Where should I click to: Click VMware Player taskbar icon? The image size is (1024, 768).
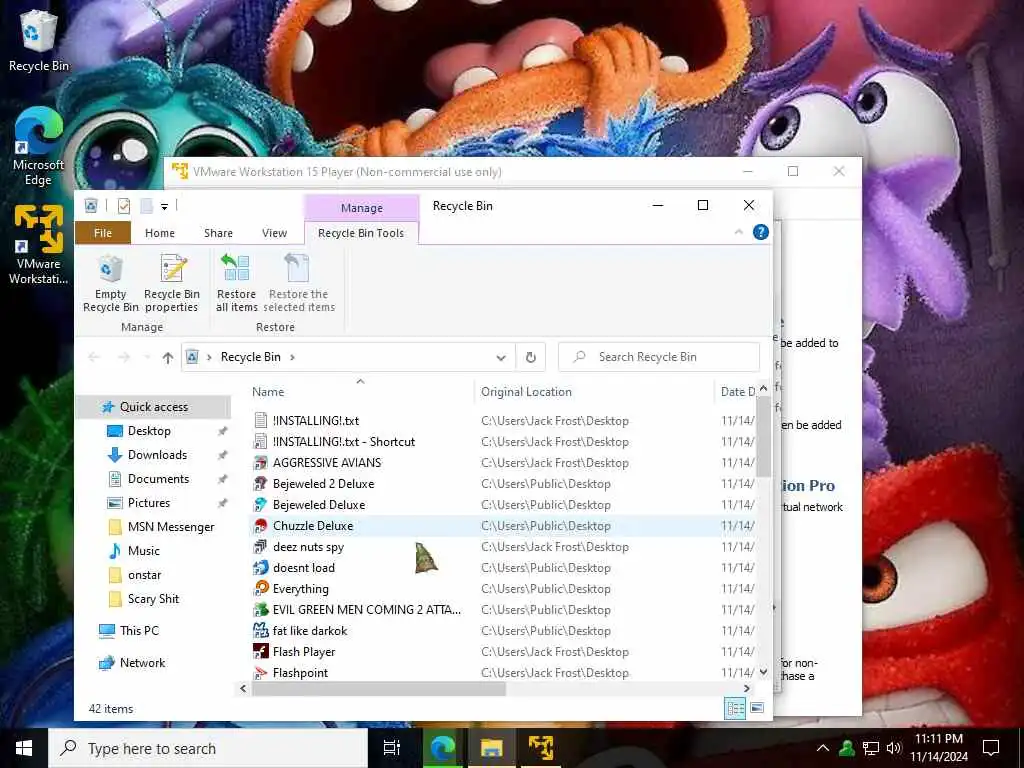click(x=541, y=748)
